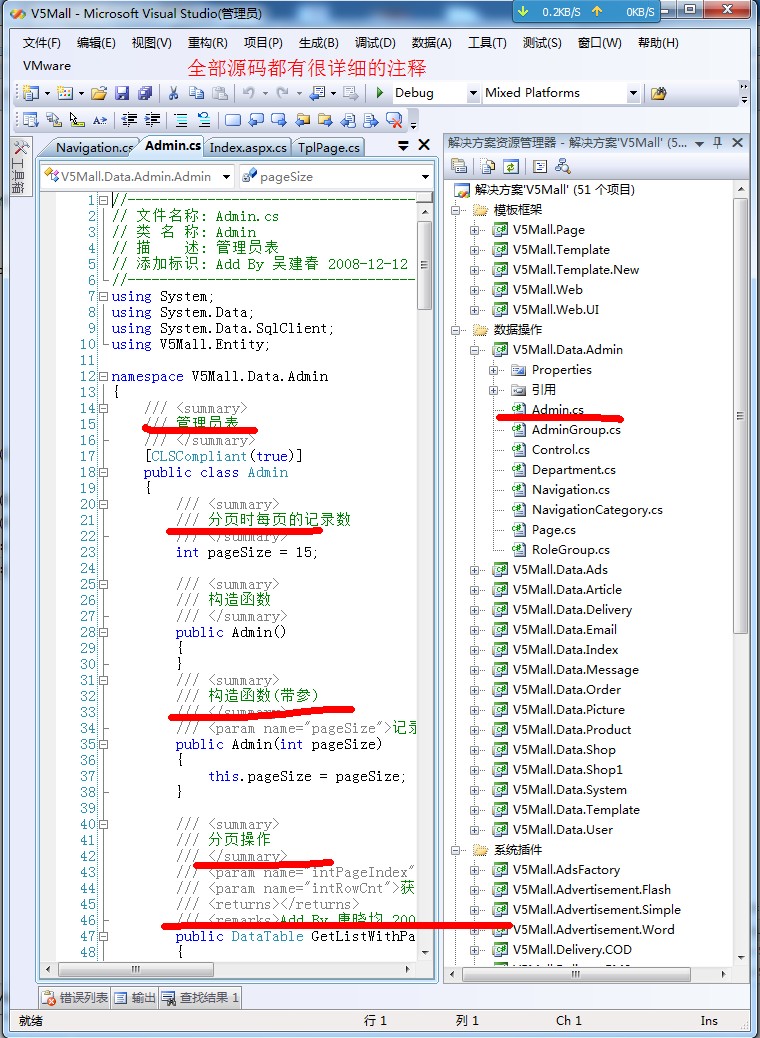
Task: Click the New Project toolbar icon
Action: point(30,93)
